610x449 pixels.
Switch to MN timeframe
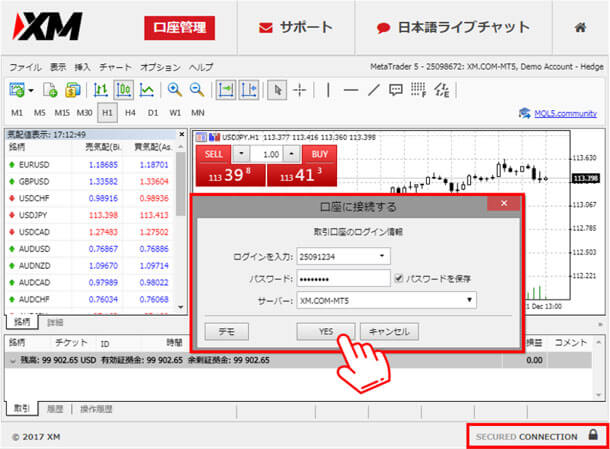pos(198,113)
